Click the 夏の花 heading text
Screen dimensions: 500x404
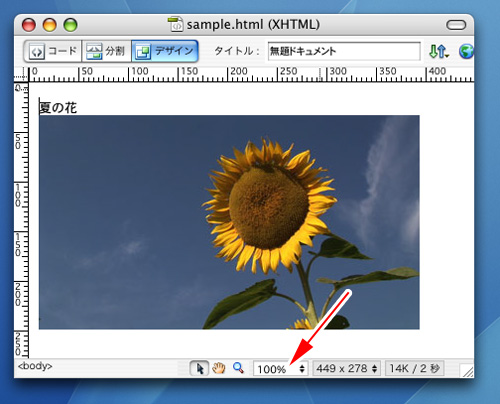[x=58, y=107]
